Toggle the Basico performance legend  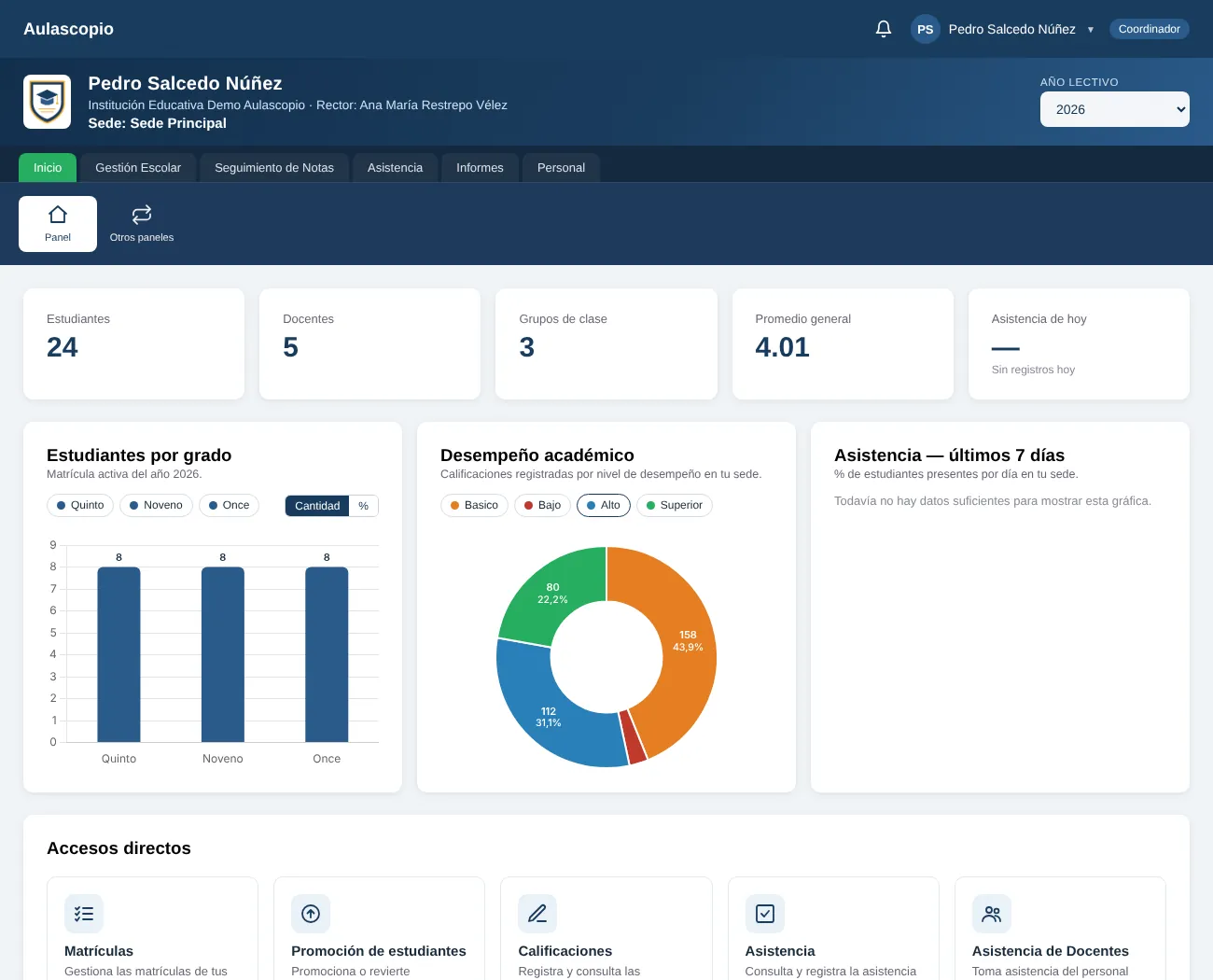(x=474, y=505)
